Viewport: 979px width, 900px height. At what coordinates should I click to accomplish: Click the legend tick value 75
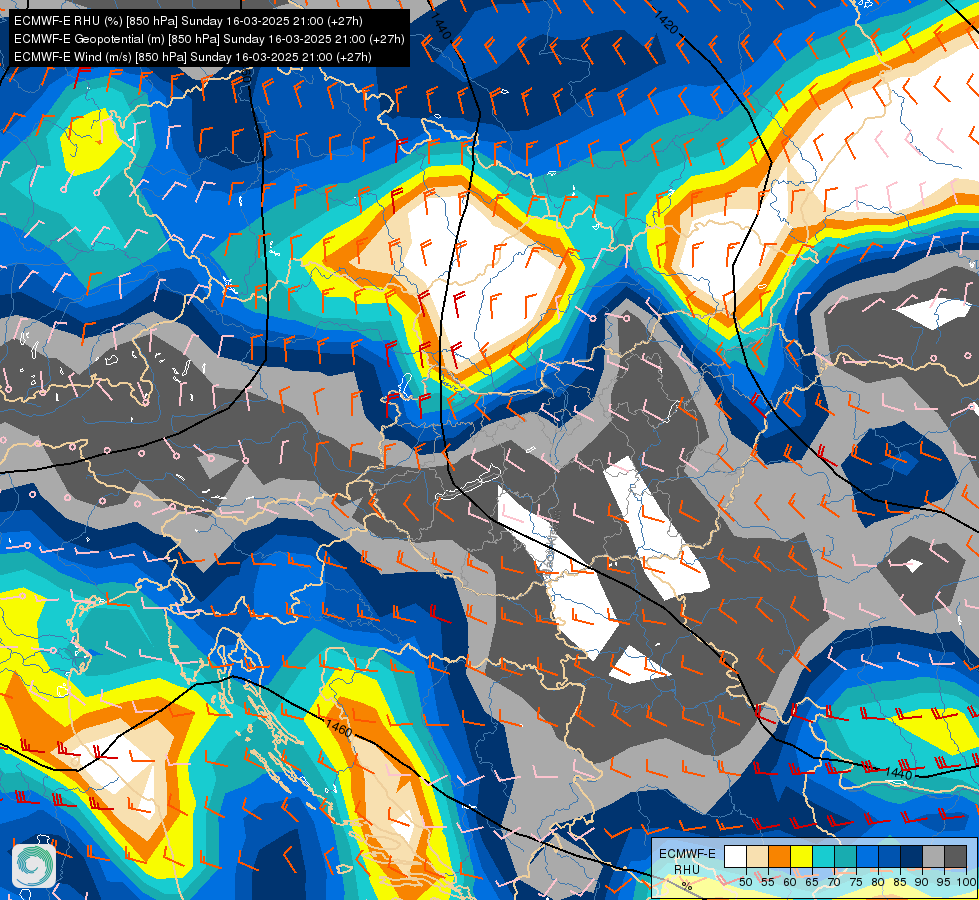tap(856, 882)
